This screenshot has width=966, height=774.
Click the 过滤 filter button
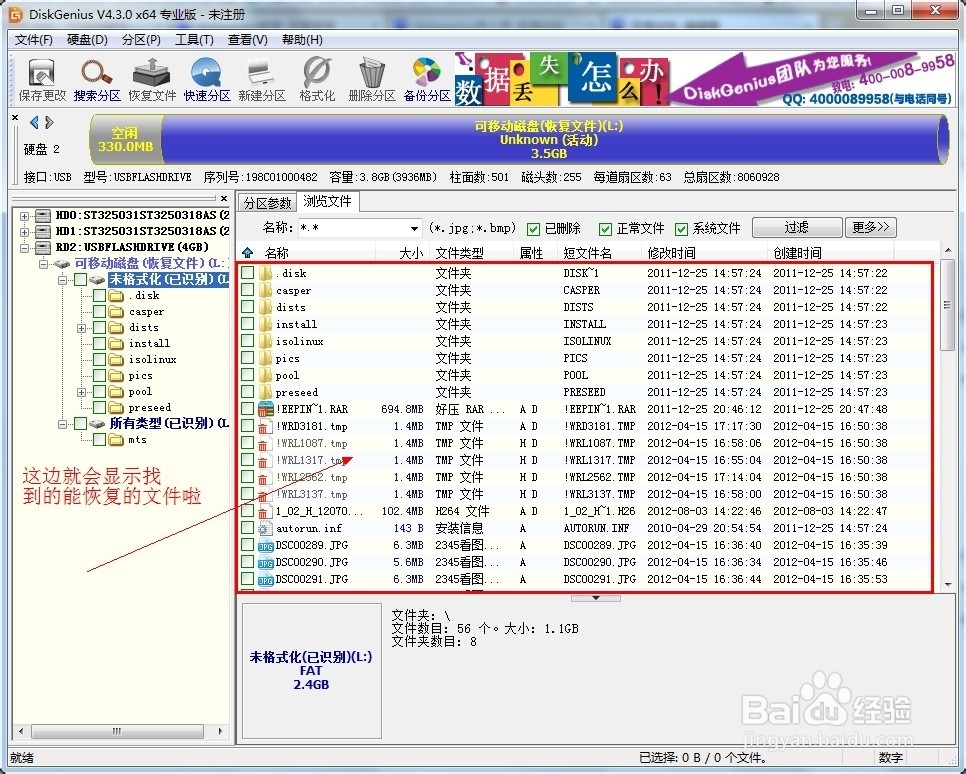pyautogui.click(x=796, y=227)
